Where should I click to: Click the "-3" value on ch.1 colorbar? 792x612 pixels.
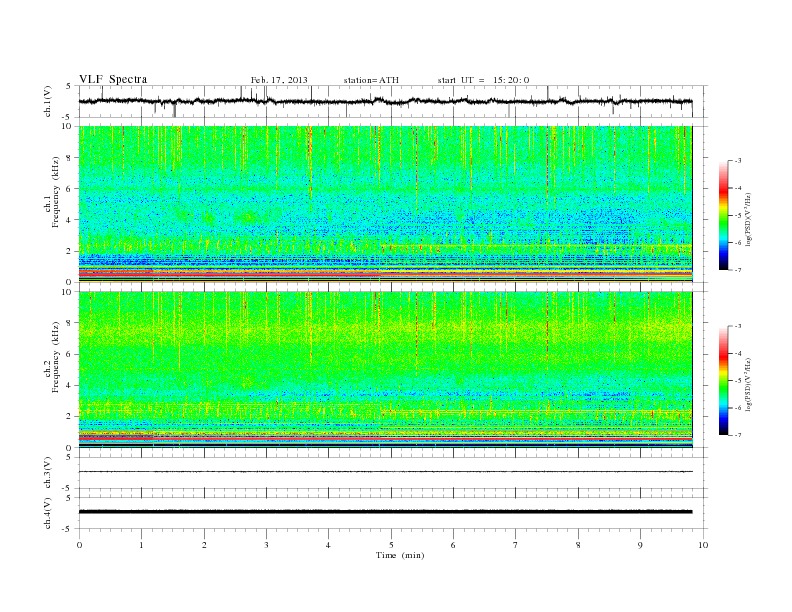[737, 161]
